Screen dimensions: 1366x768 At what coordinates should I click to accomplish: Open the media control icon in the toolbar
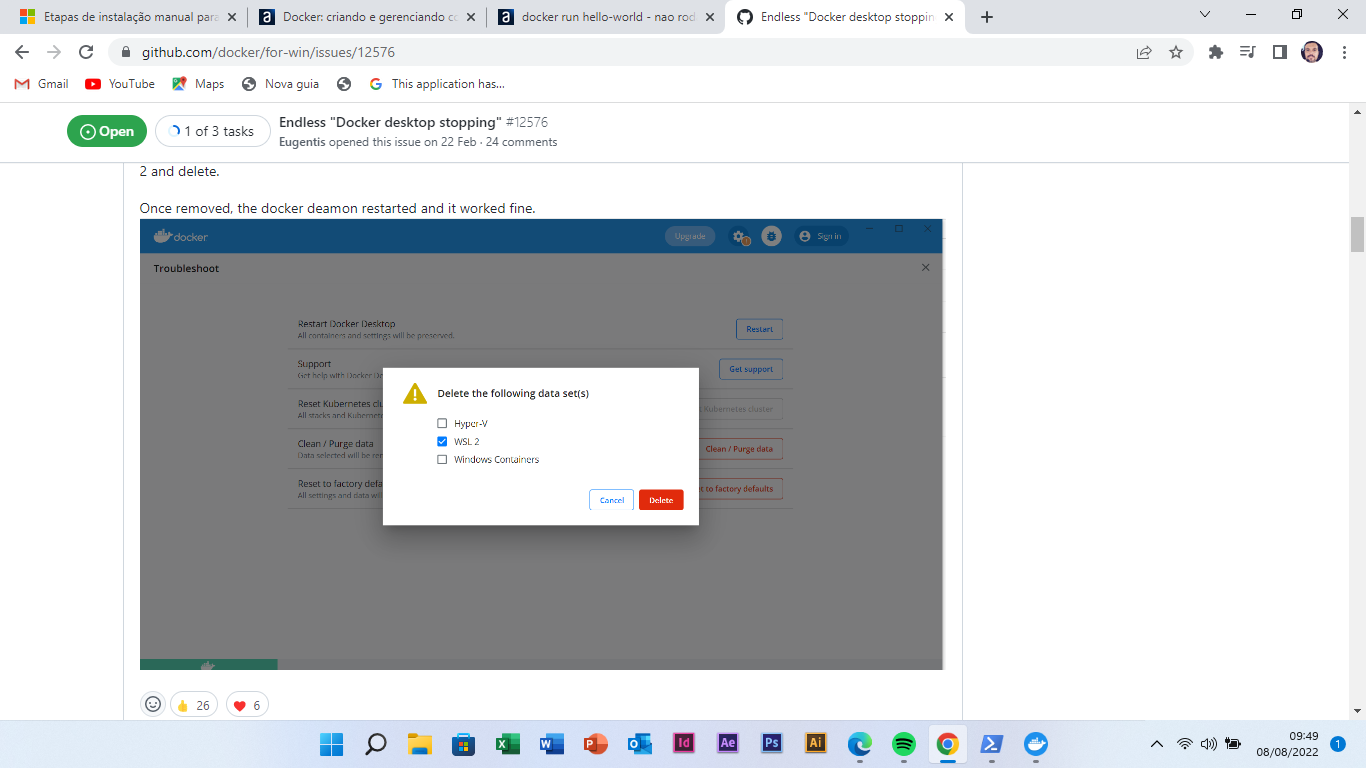(1247, 52)
